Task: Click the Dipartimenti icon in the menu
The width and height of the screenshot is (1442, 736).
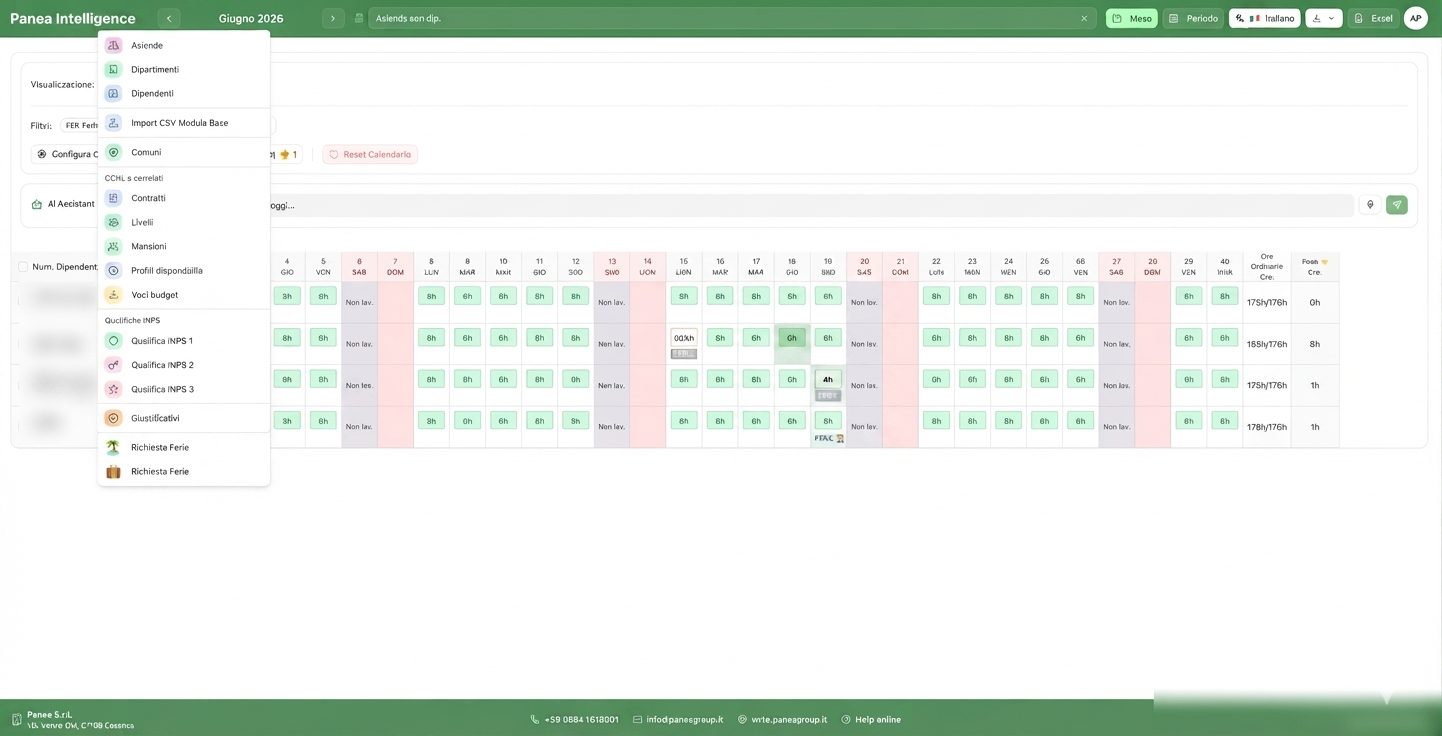Action: (113, 69)
